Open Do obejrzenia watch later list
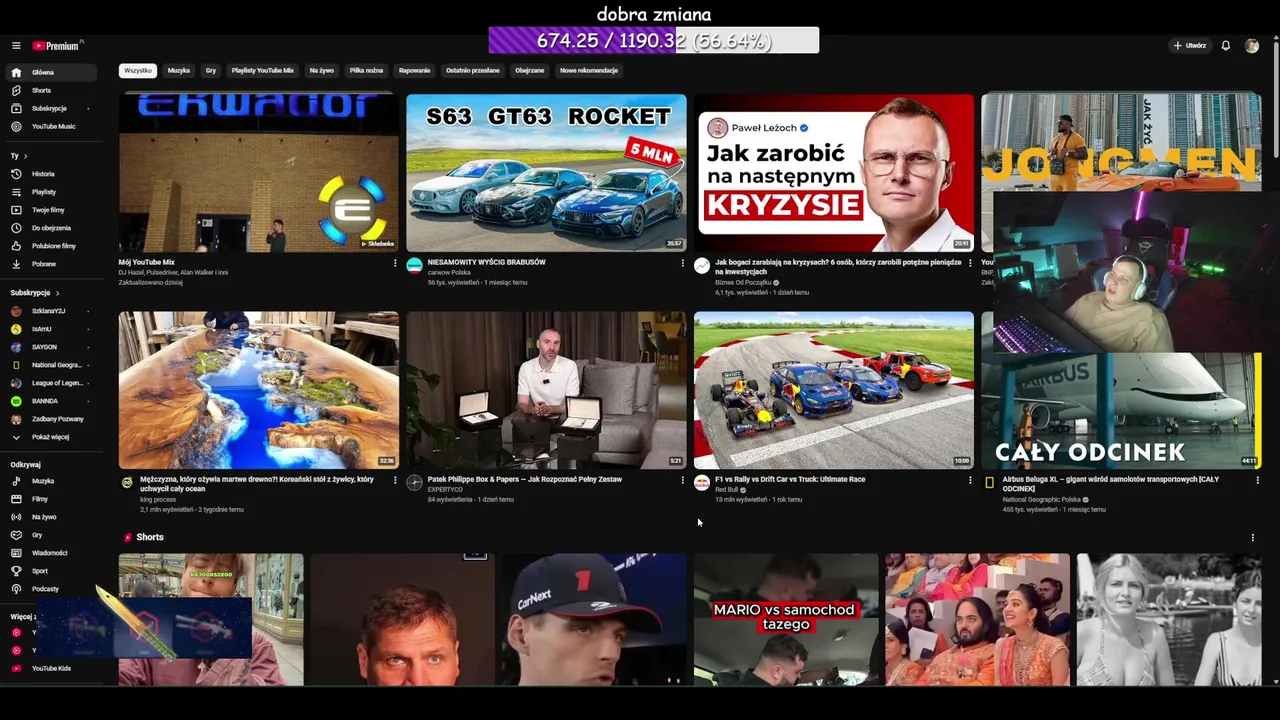Viewport: 1280px width, 720px height. [49, 228]
